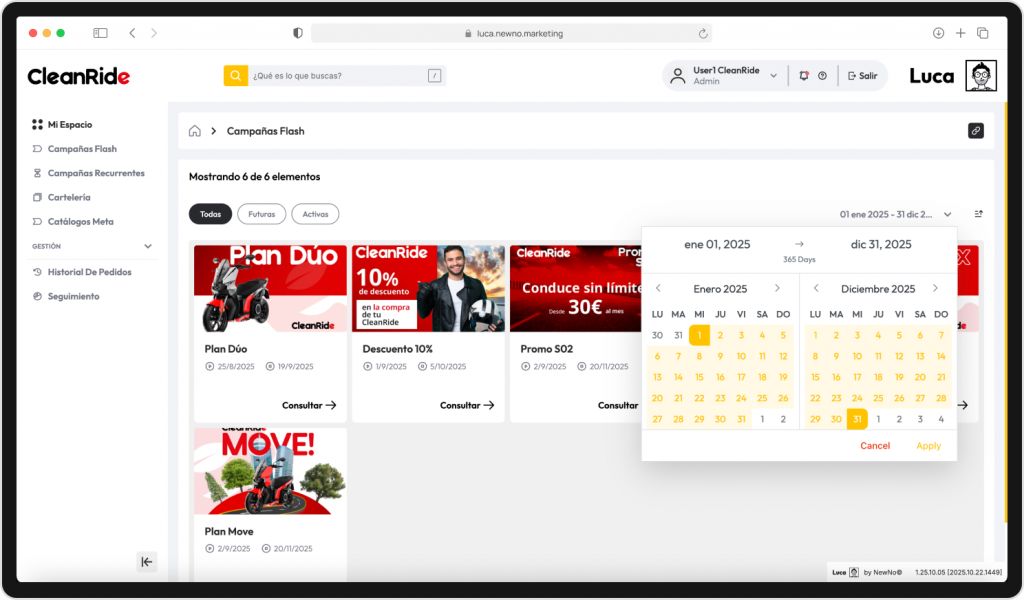Image resolution: width=1024 pixels, height=600 pixels.
Task: Click the sort order icon
Action: pyautogui.click(x=979, y=214)
